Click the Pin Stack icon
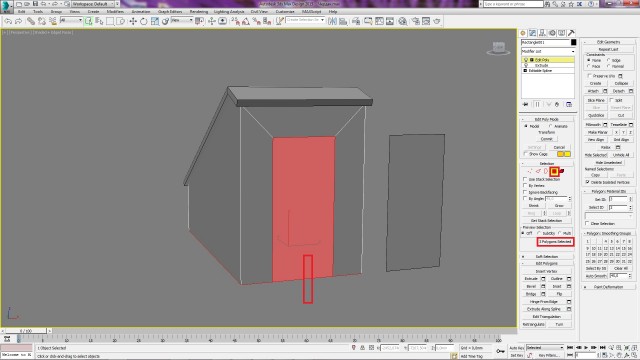 pos(525,104)
